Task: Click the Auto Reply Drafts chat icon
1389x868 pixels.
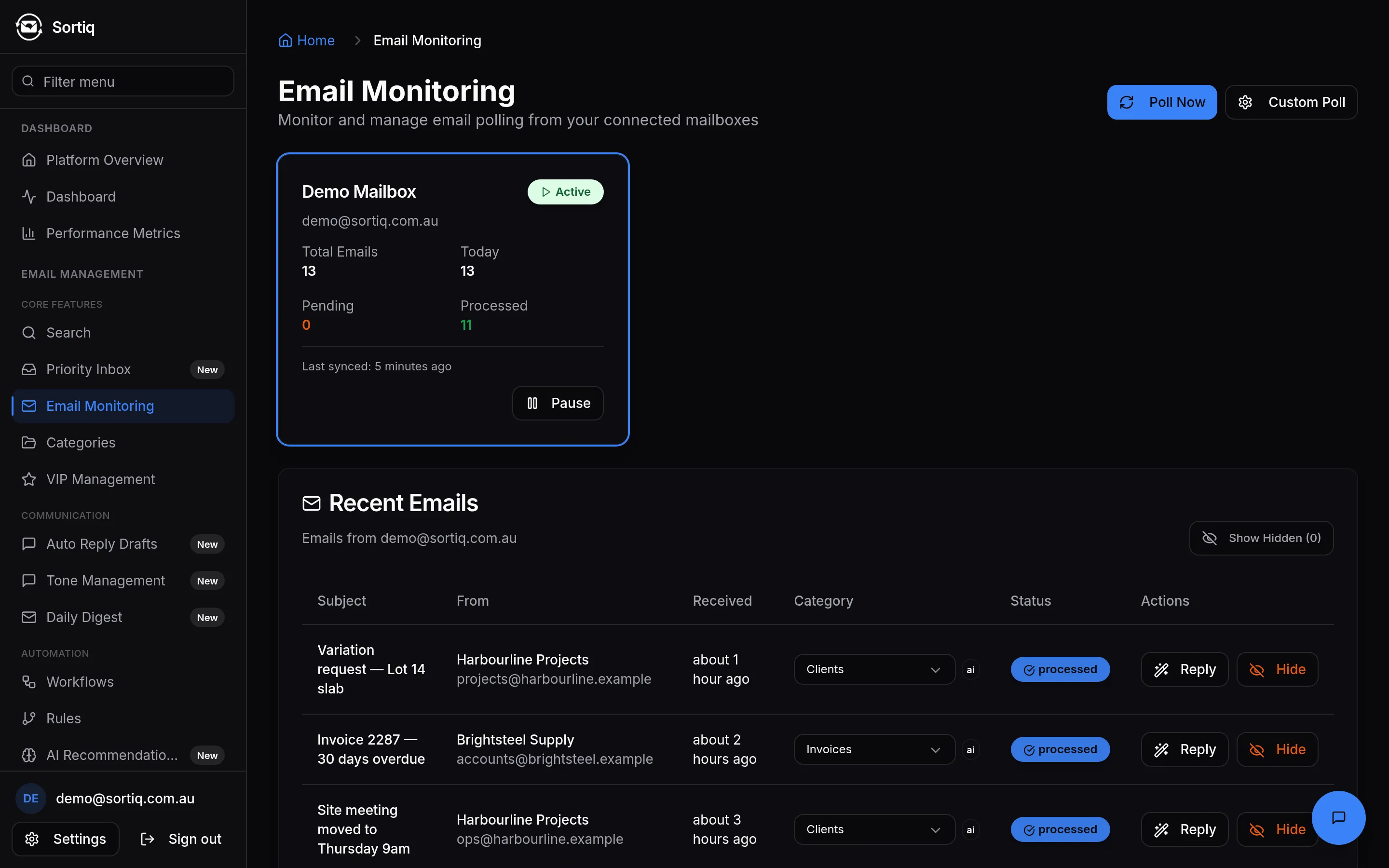Action: coord(29,543)
